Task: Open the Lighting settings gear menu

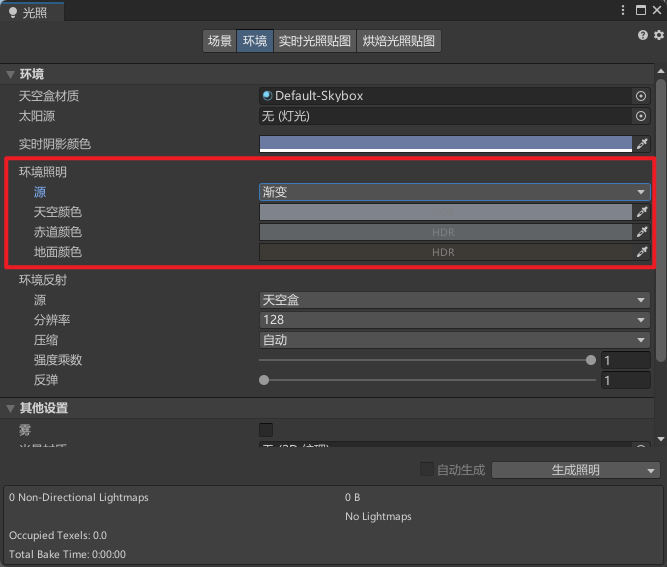Action: pyautogui.click(x=658, y=35)
